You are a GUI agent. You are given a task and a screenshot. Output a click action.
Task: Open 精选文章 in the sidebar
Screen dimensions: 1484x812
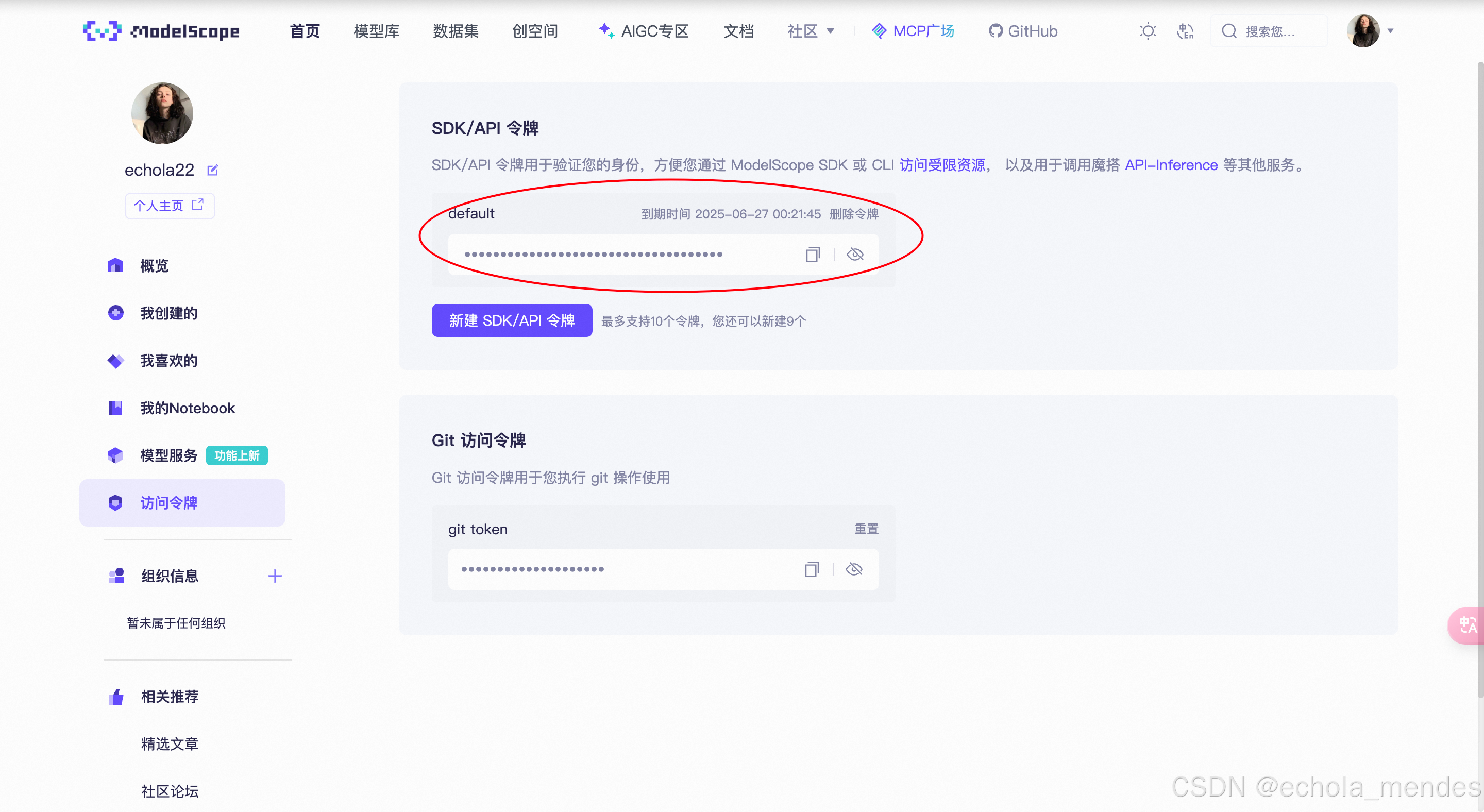click(170, 744)
